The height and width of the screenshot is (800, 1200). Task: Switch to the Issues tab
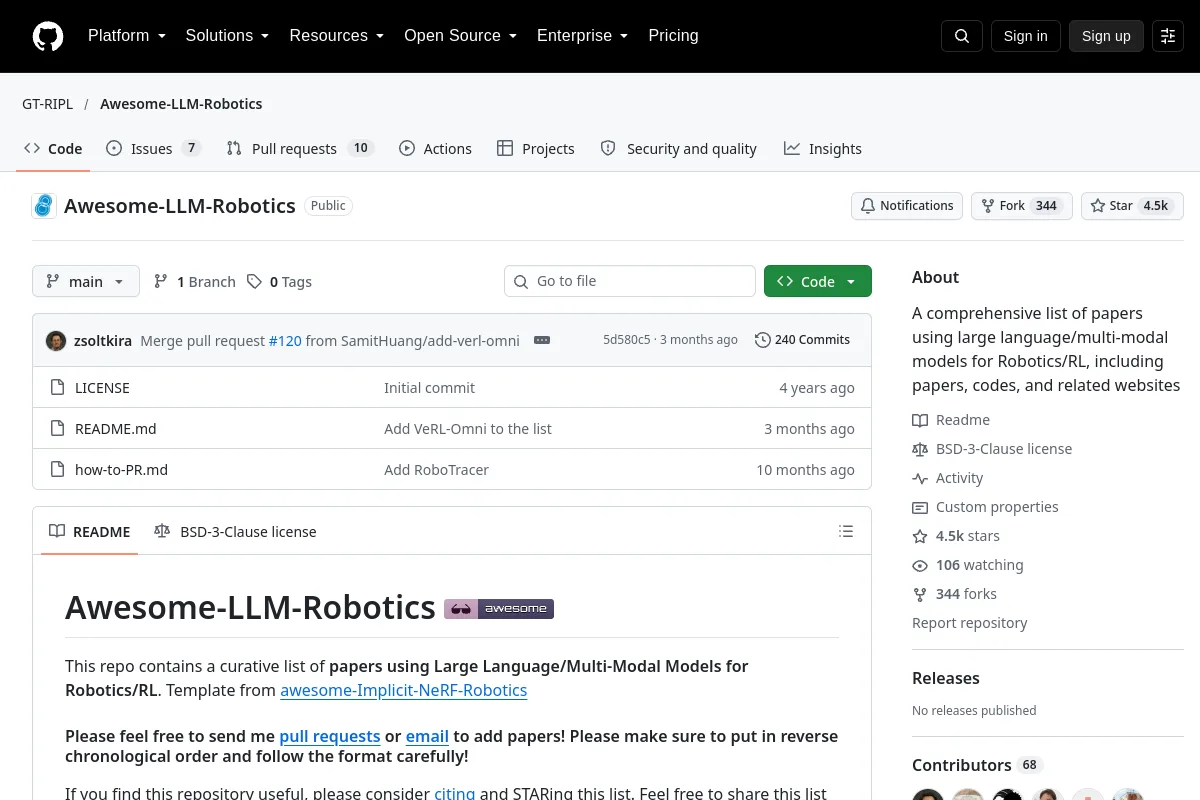click(x=154, y=149)
